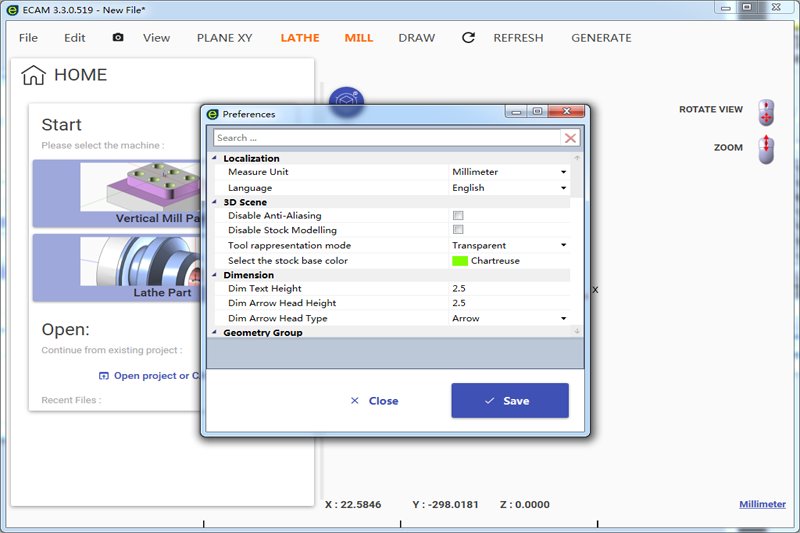The width and height of the screenshot is (800, 533).
Task: Click the zoom mouse icon
Action: tap(766, 149)
